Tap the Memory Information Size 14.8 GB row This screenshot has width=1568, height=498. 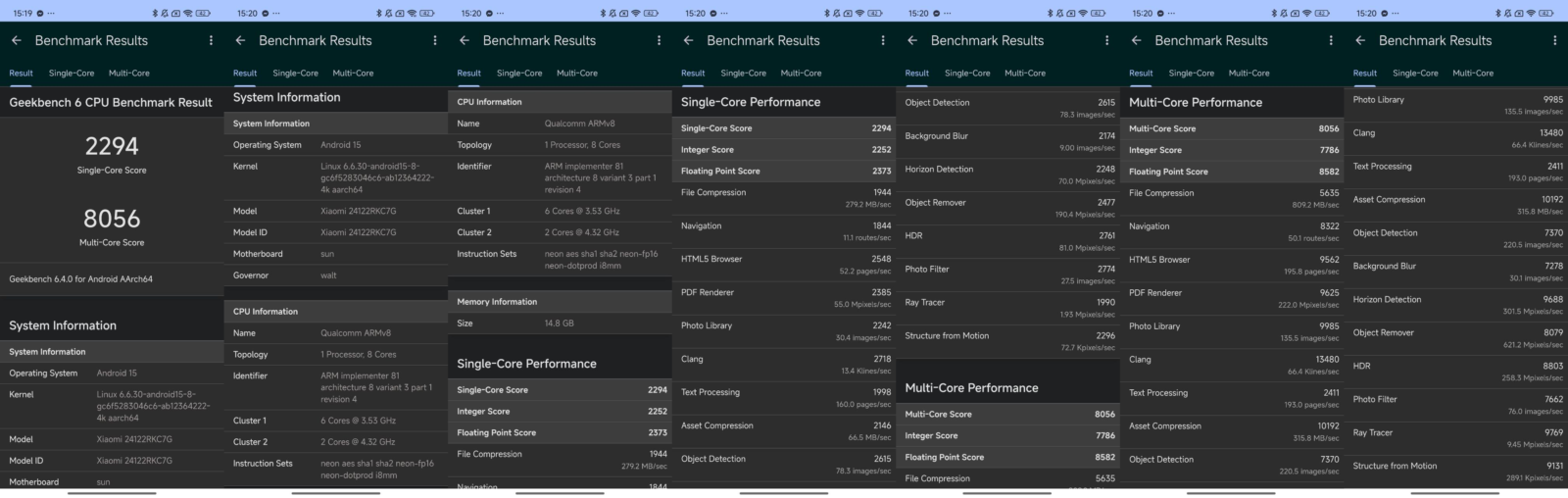pos(559,324)
